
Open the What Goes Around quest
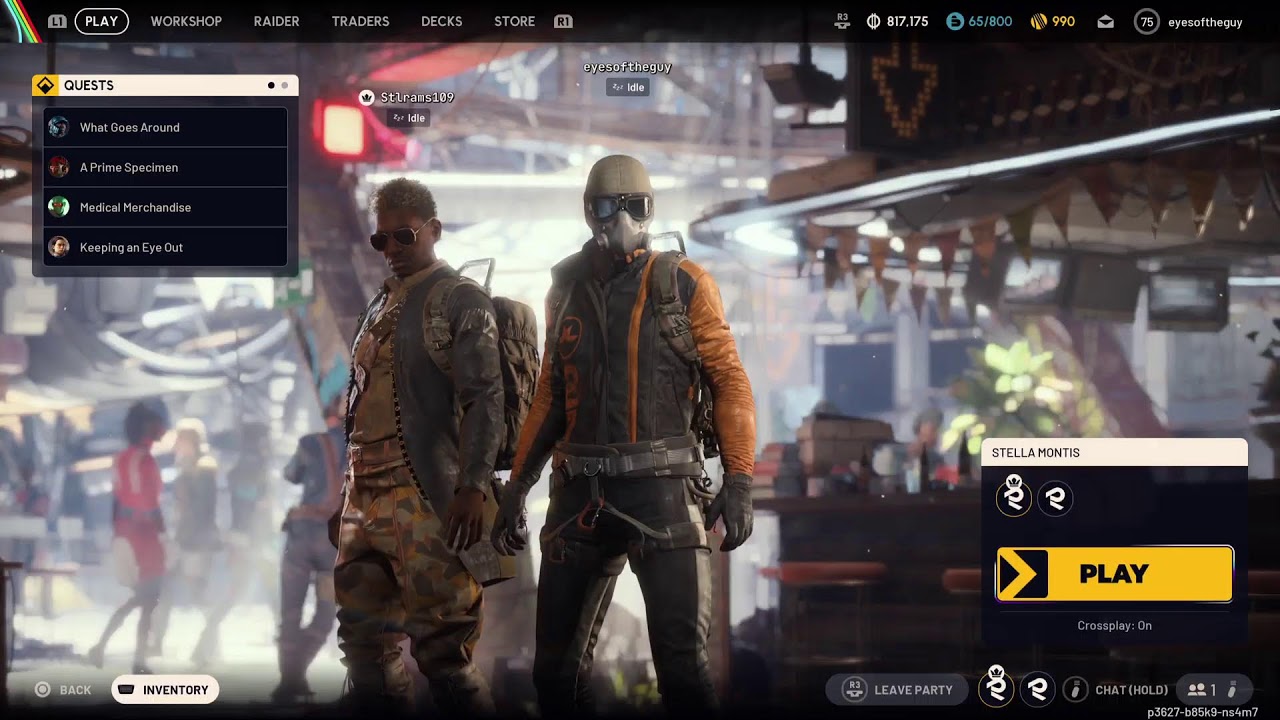click(x=166, y=127)
